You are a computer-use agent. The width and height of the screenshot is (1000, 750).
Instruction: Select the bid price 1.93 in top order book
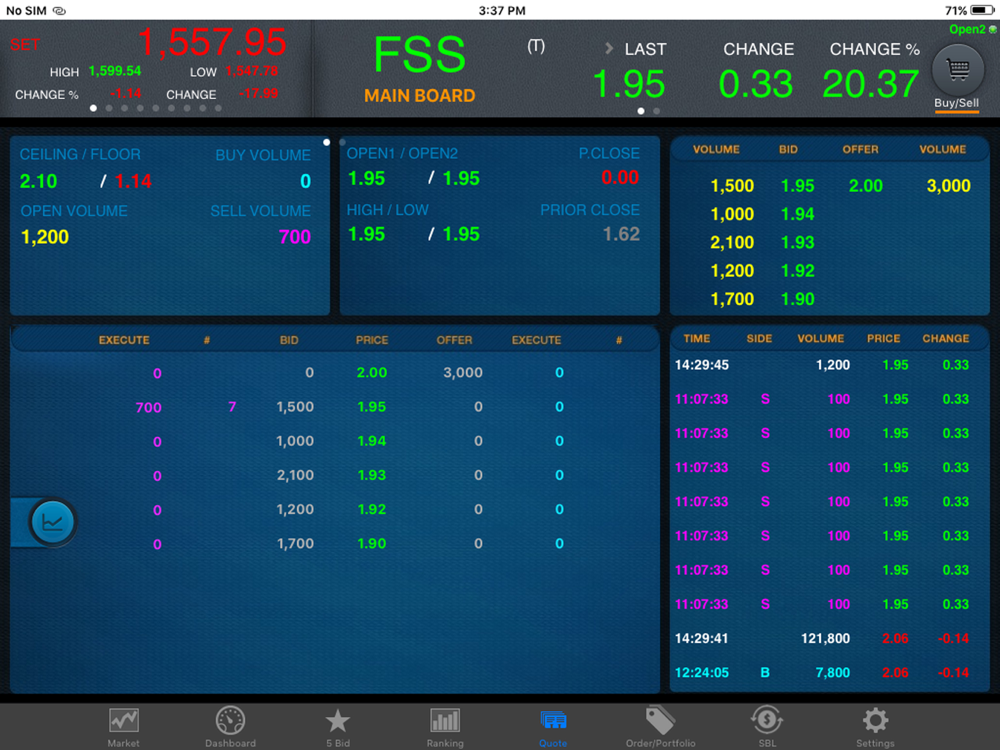[798, 243]
